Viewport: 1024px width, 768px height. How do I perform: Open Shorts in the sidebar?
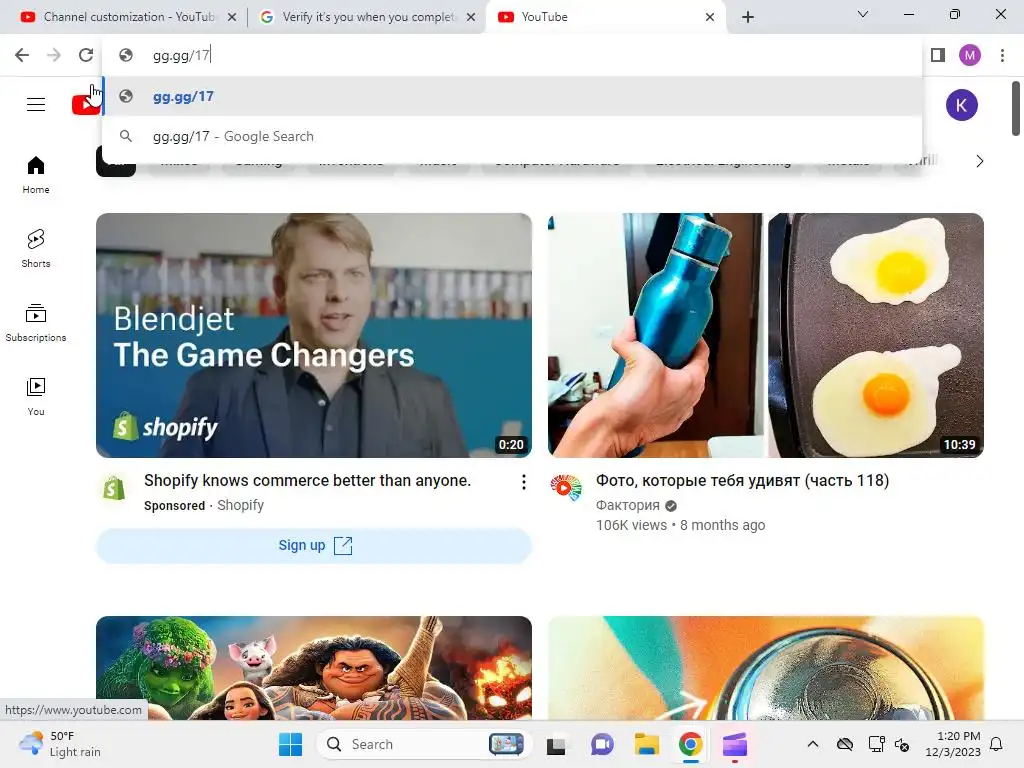36,249
